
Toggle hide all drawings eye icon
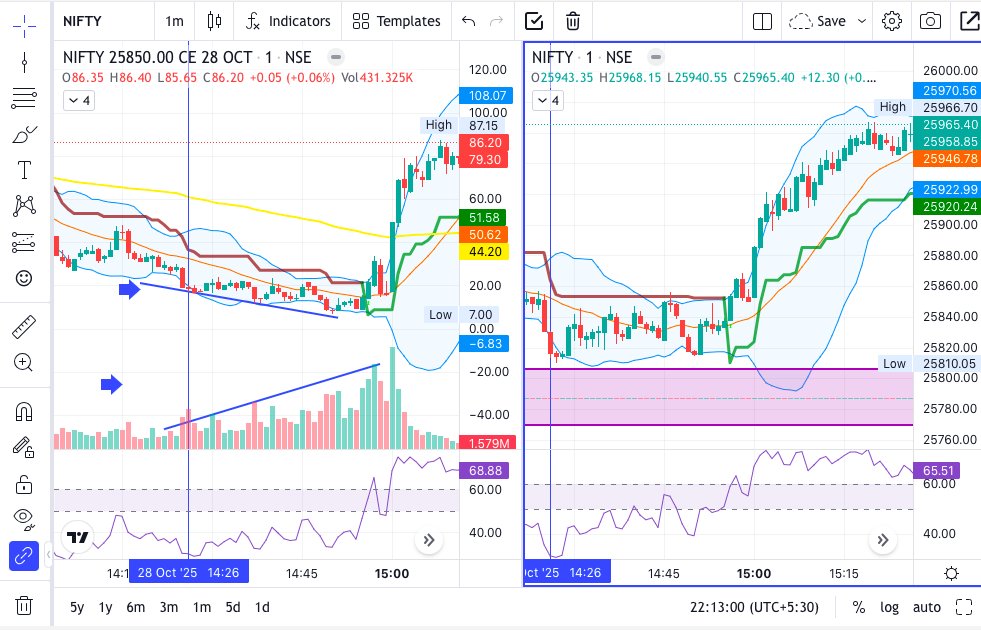click(24, 519)
